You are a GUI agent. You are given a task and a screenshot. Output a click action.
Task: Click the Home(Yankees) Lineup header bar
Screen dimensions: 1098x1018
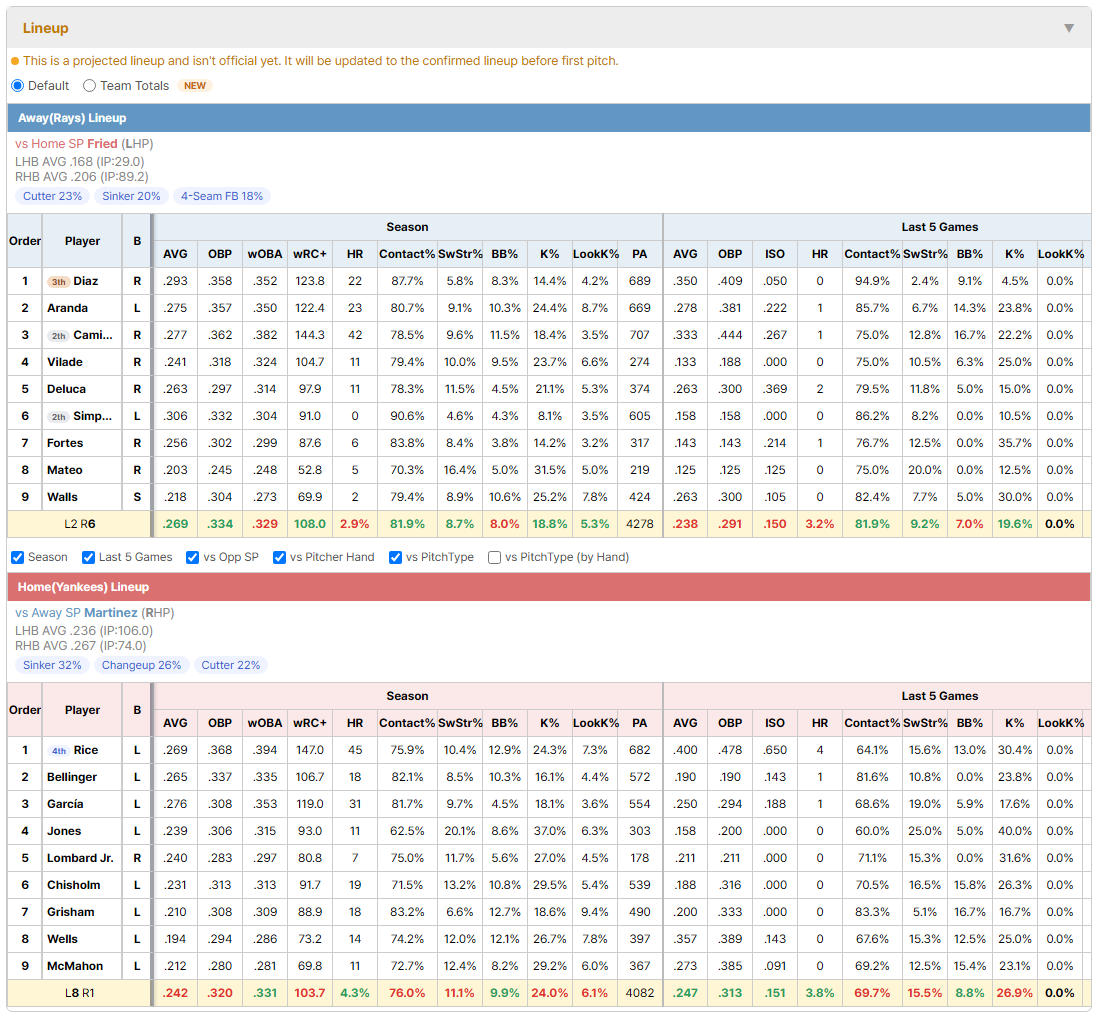[549, 587]
